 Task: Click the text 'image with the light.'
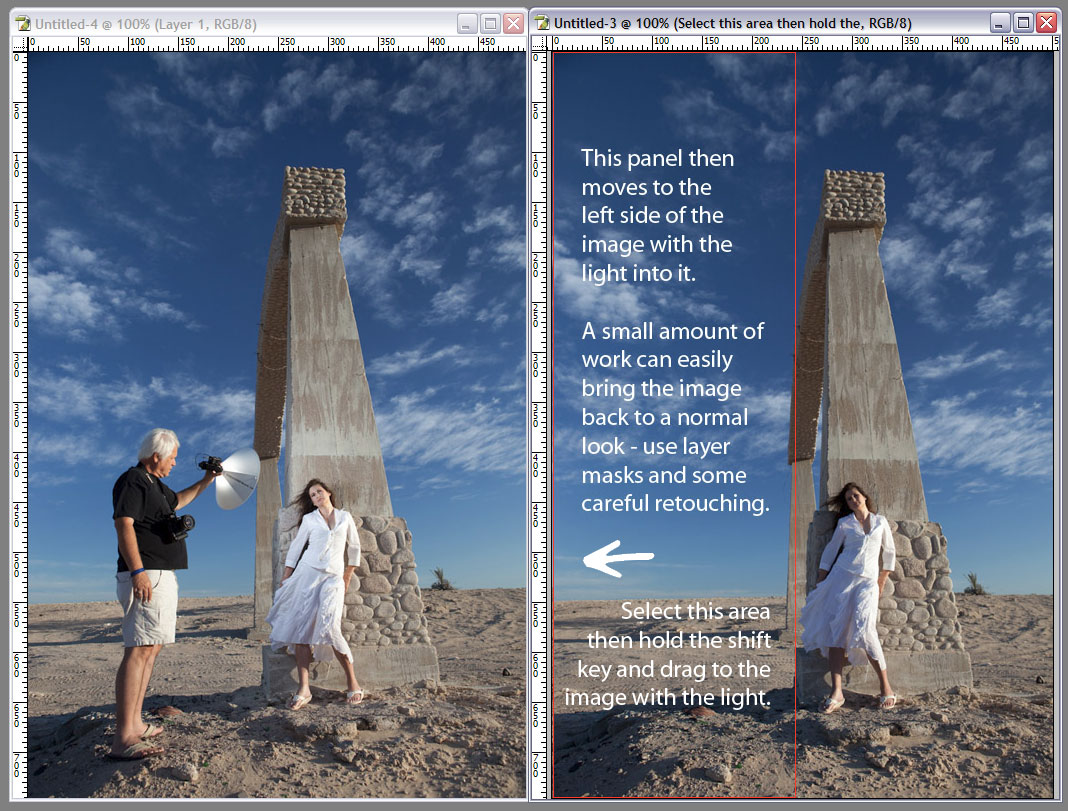pos(668,697)
